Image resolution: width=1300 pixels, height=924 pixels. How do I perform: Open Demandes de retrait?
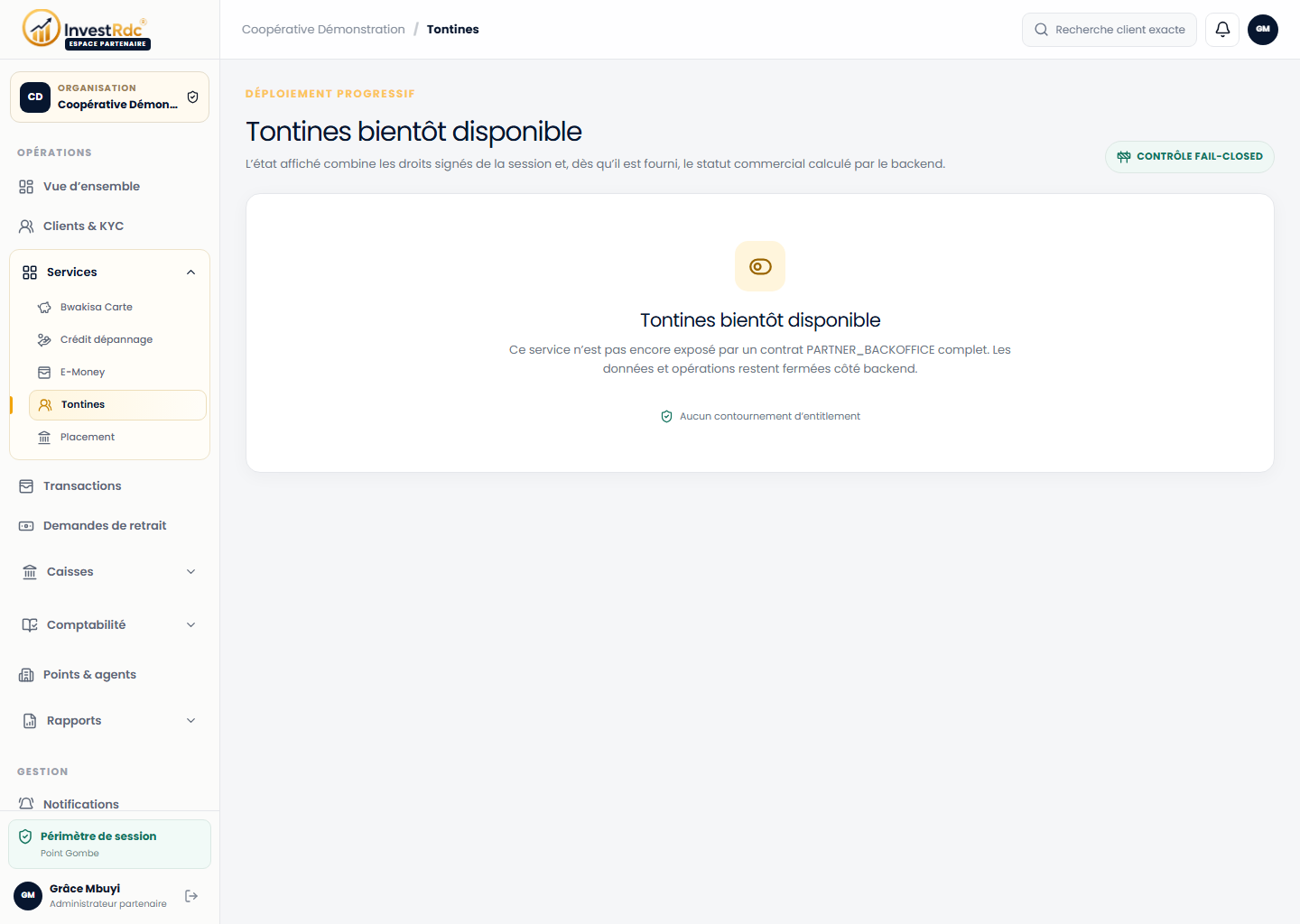pyautogui.click(x=109, y=526)
